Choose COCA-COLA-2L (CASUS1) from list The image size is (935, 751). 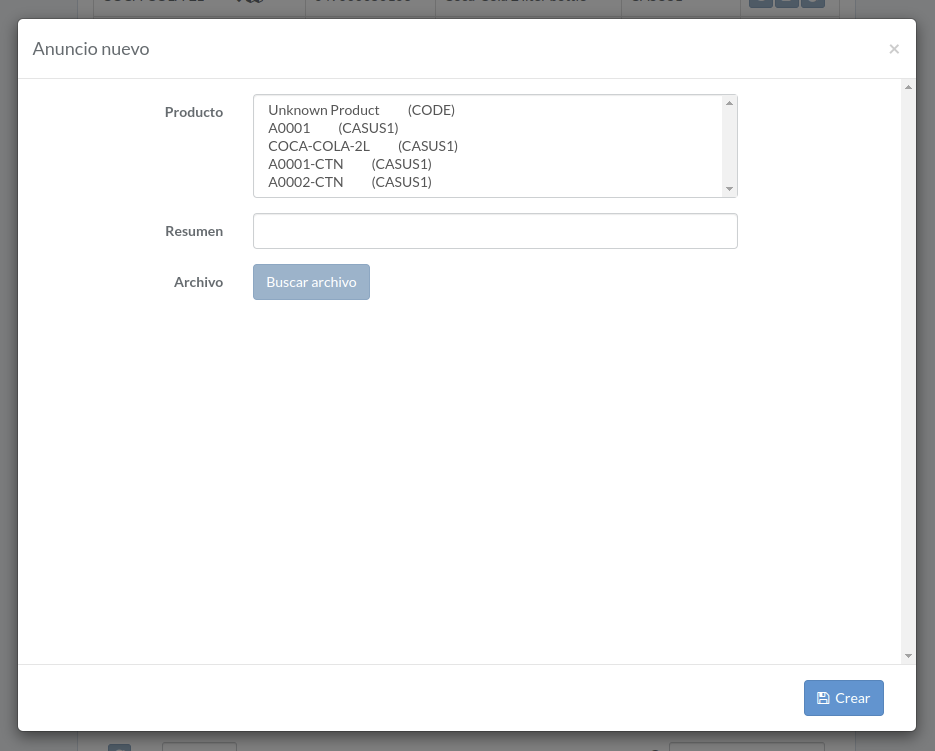pyautogui.click(x=487, y=146)
